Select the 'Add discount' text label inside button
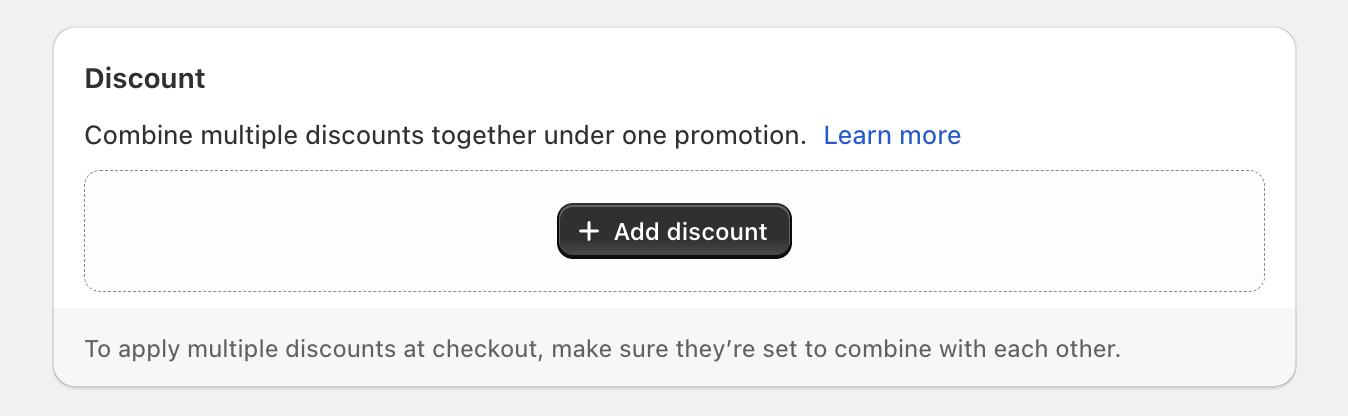 click(690, 232)
